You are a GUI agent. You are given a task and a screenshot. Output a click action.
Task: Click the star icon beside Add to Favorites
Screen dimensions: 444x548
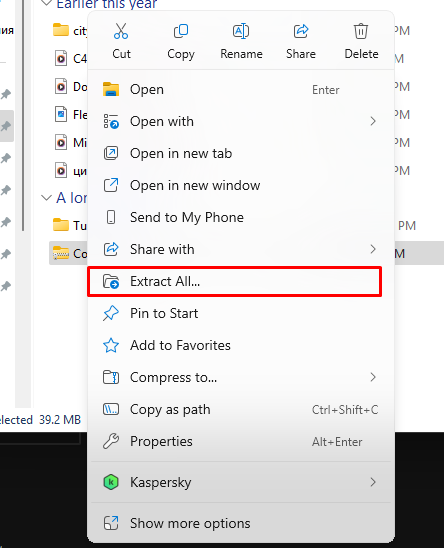point(111,345)
